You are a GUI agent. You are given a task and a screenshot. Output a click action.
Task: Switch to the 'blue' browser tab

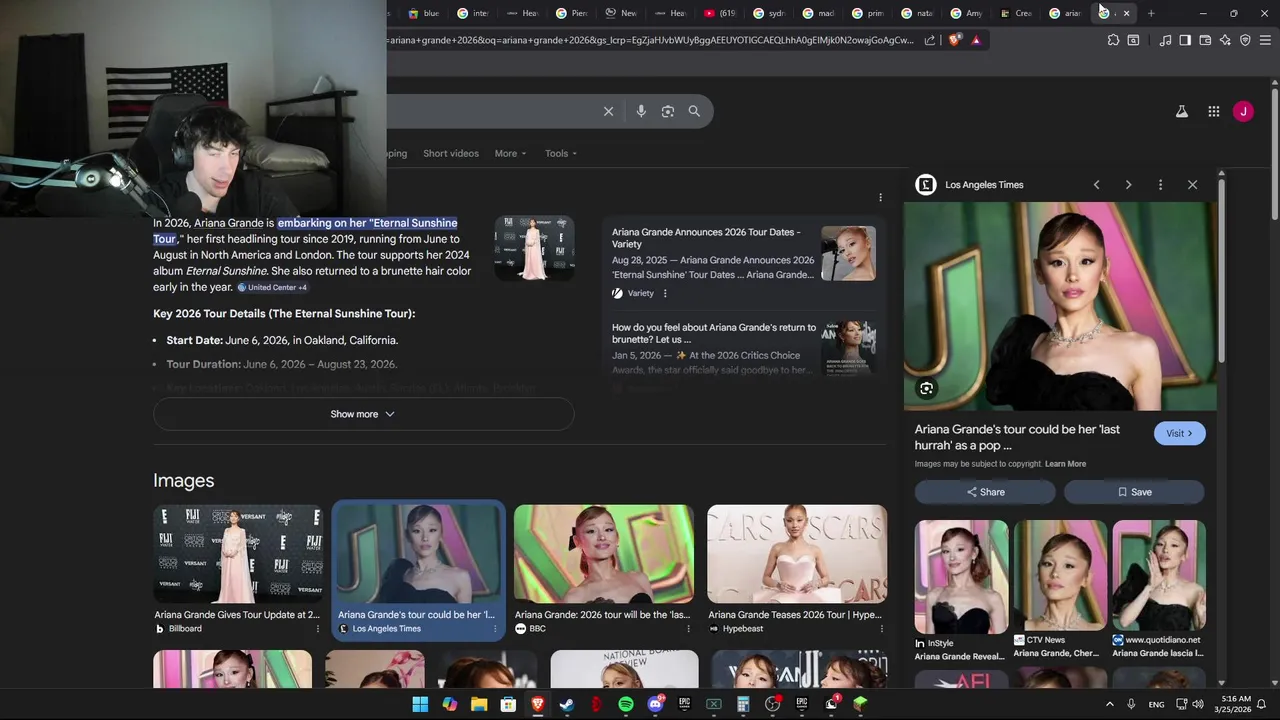click(x=425, y=13)
